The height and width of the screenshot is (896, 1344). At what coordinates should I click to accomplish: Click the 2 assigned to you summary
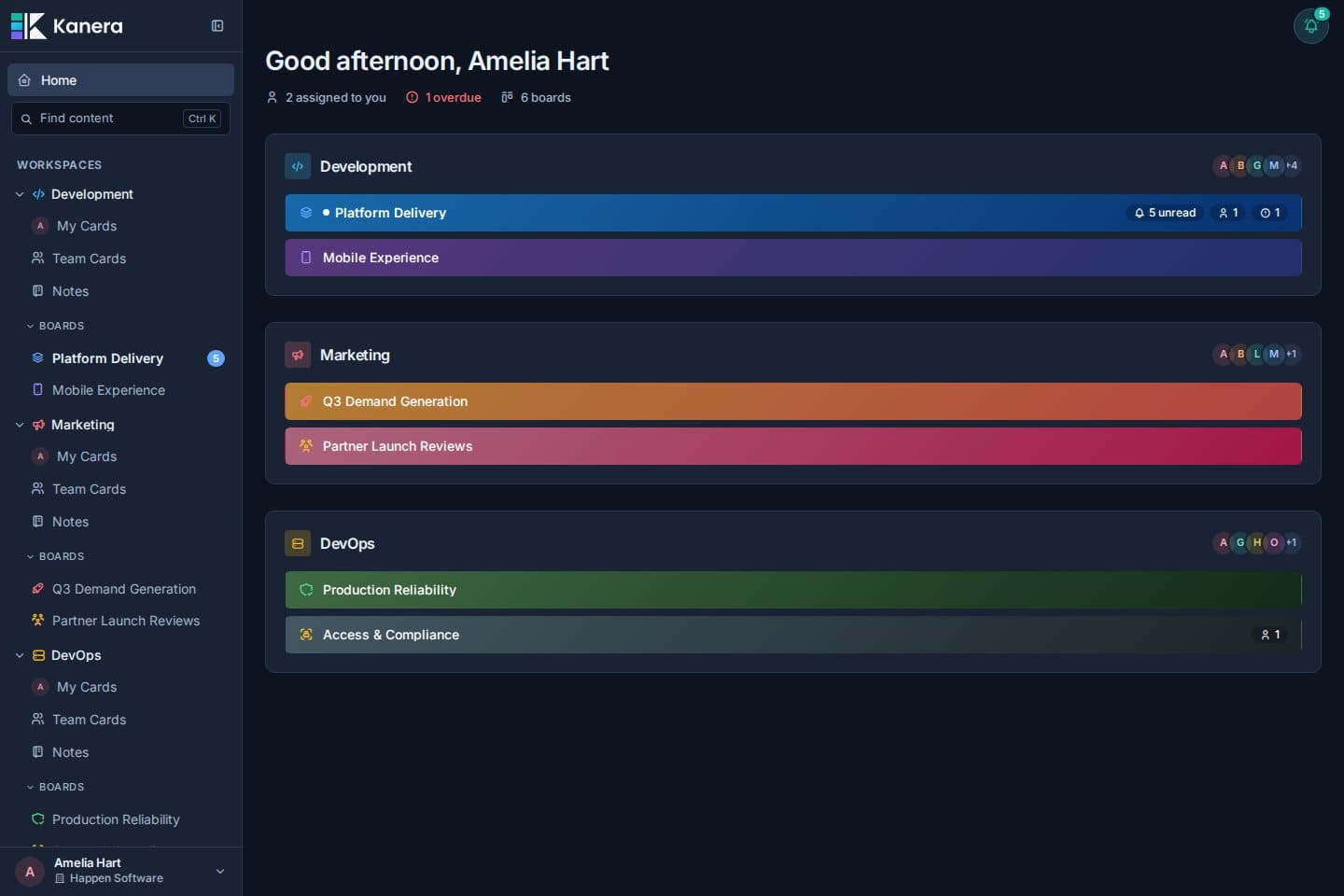coord(326,97)
